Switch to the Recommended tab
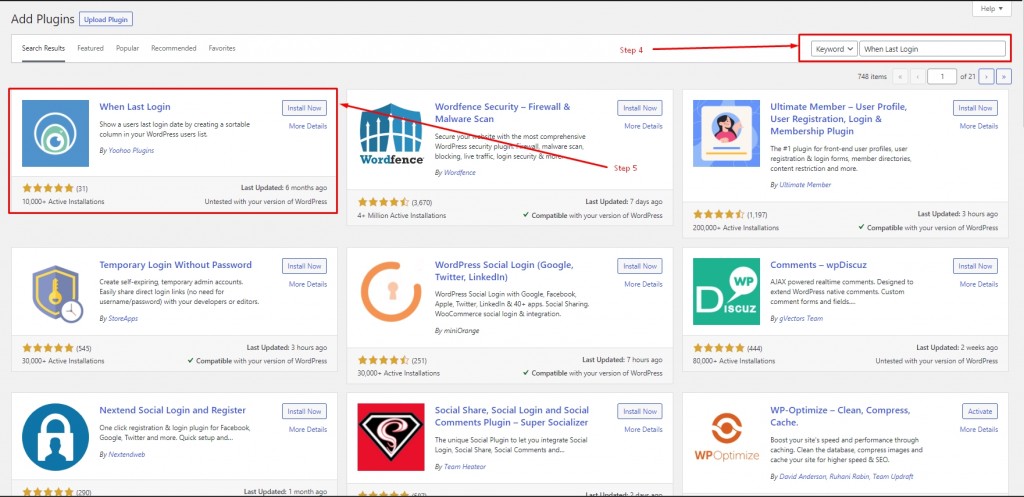Viewport: 1024px width, 497px height. [x=174, y=48]
